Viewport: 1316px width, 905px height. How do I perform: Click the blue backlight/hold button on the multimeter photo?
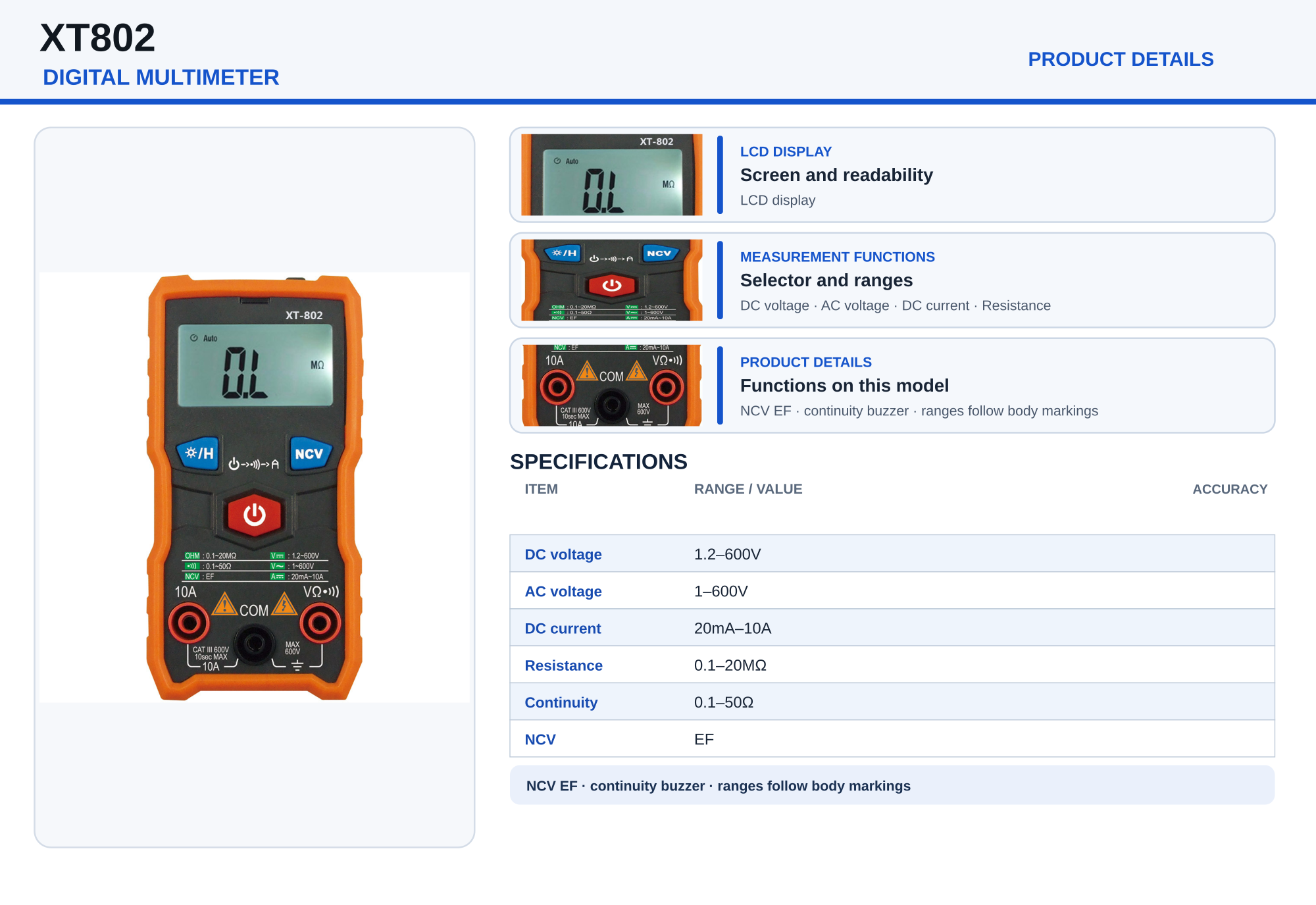click(x=199, y=453)
